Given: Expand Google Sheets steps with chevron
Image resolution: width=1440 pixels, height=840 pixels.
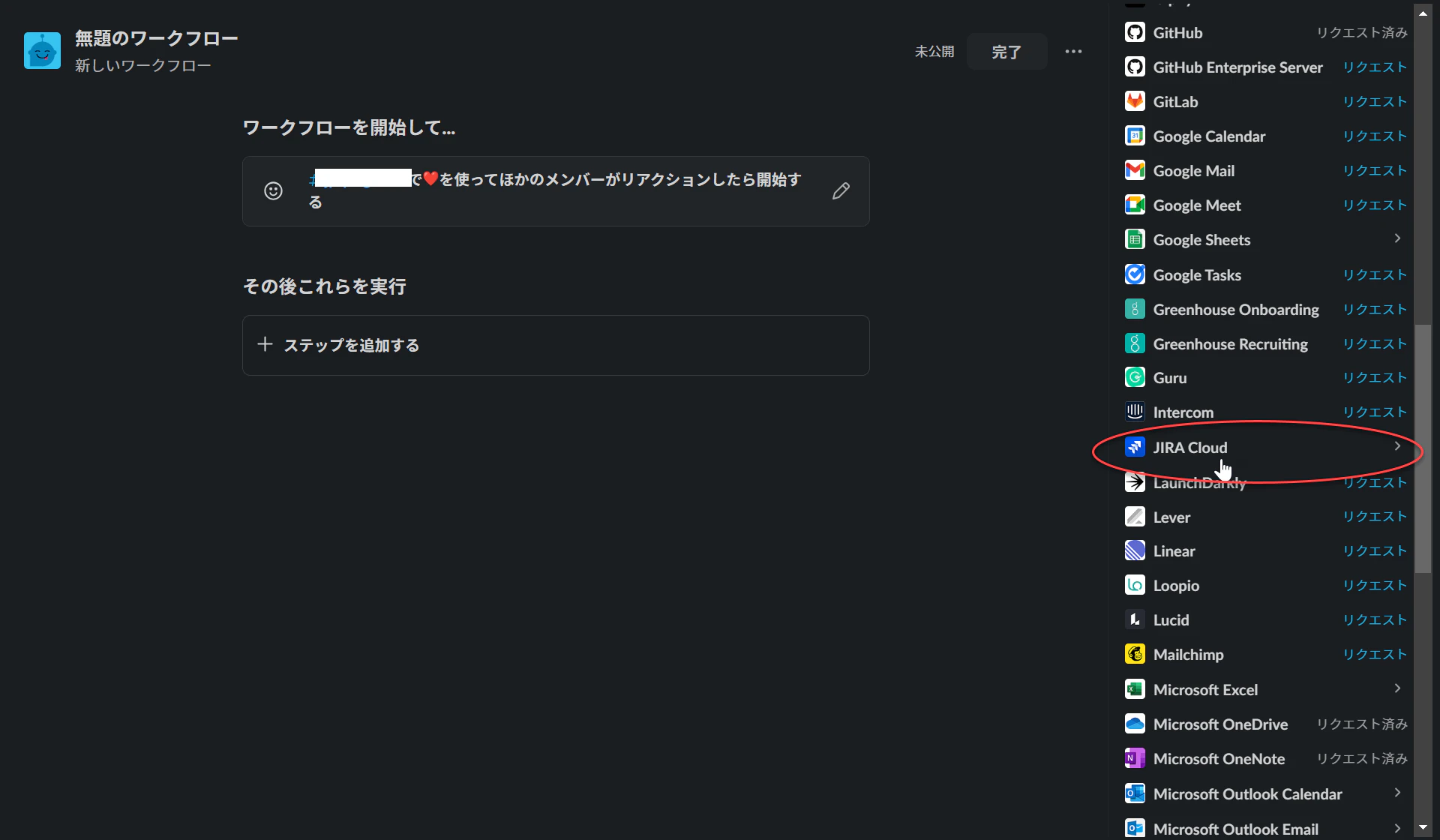Looking at the screenshot, I should pyautogui.click(x=1397, y=238).
